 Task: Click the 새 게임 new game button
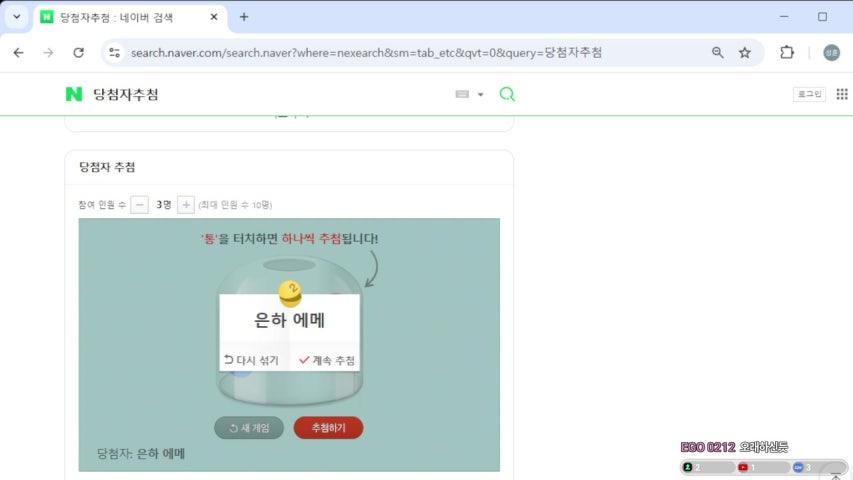pos(249,428)
